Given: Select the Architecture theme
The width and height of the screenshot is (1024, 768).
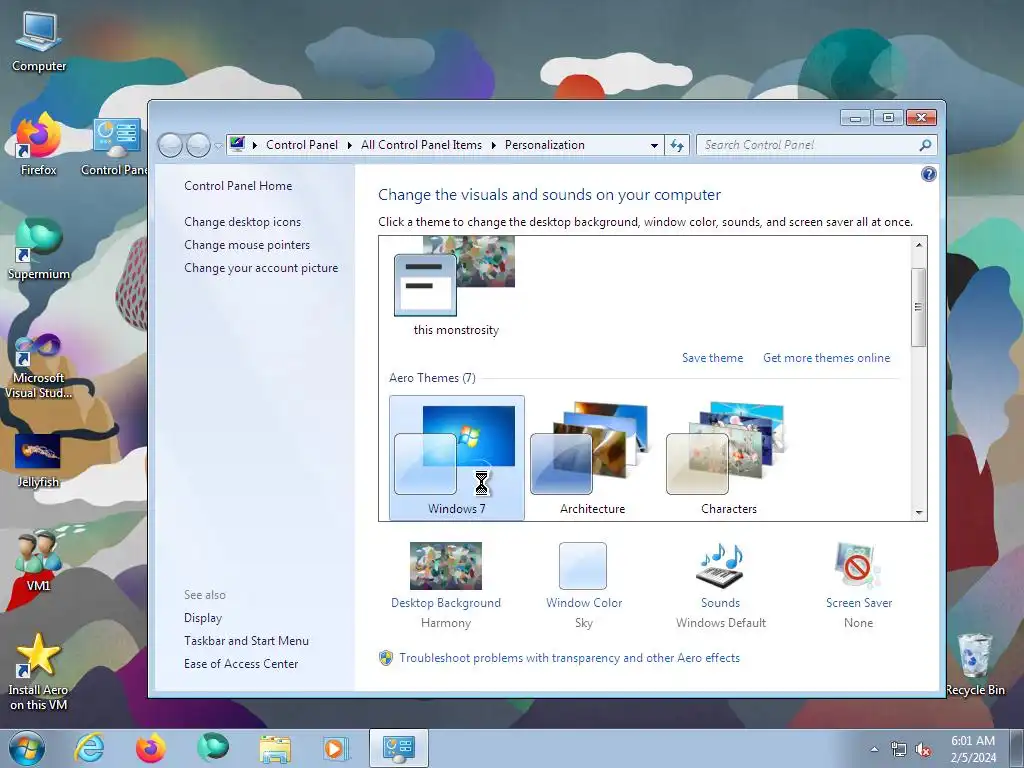Looking at the screenshot, I should pyautogui.click(x=592, y=458).
